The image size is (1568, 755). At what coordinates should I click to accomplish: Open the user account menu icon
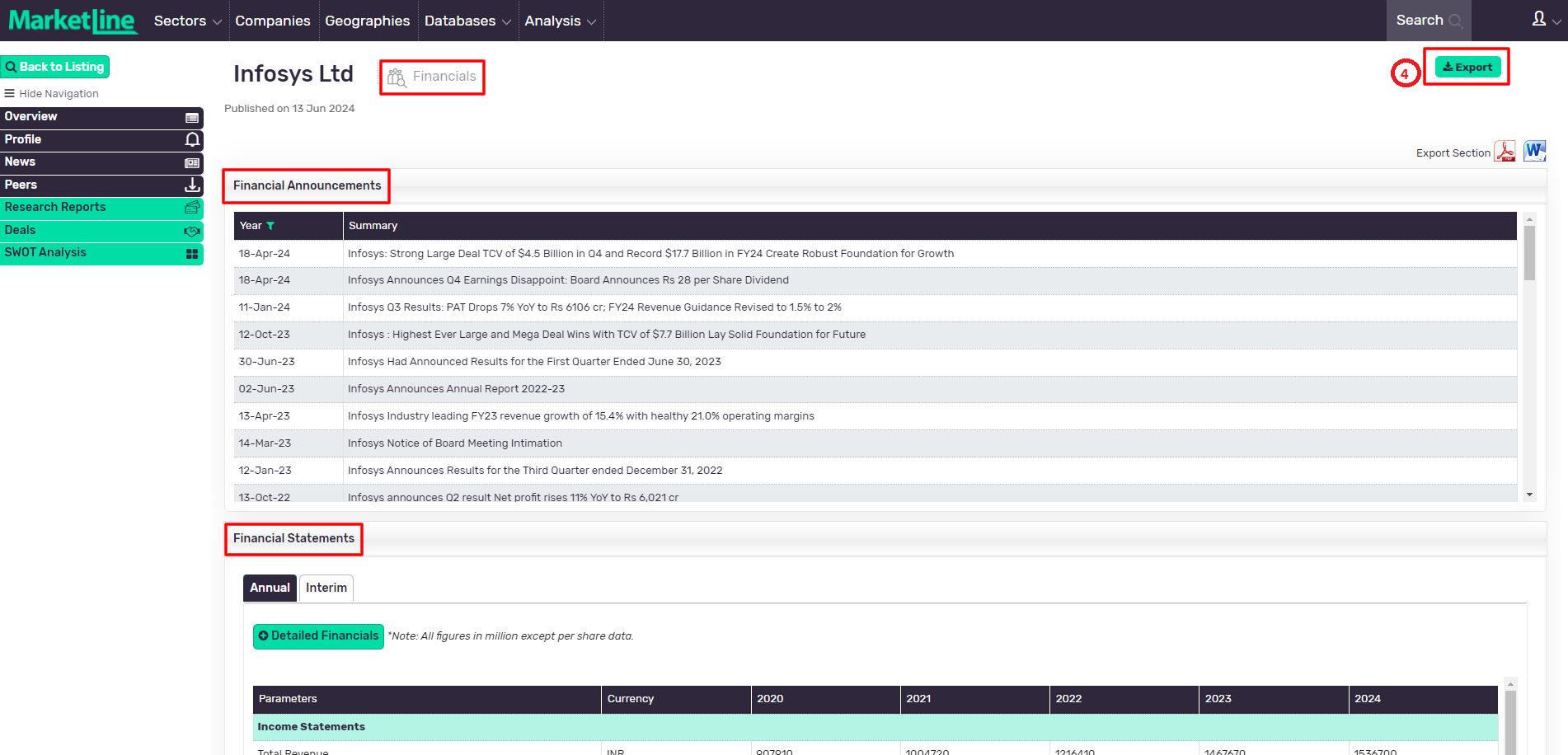(x=1545, y=20)
